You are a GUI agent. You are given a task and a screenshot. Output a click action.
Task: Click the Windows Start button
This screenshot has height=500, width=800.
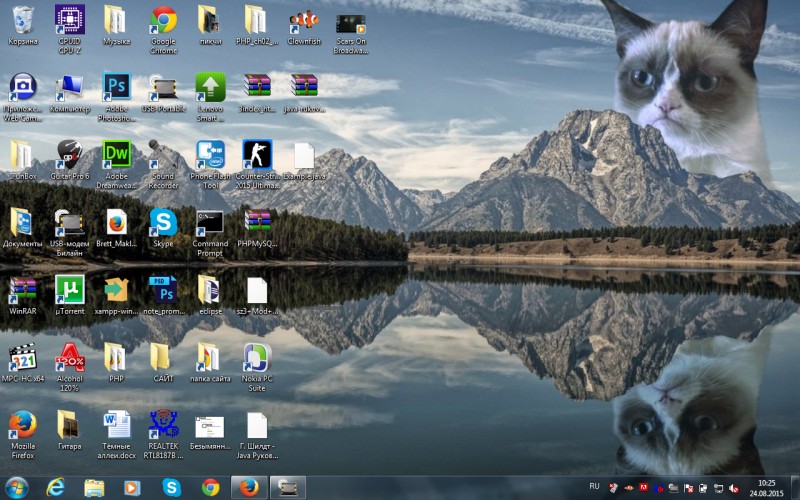tap(15, 487)
